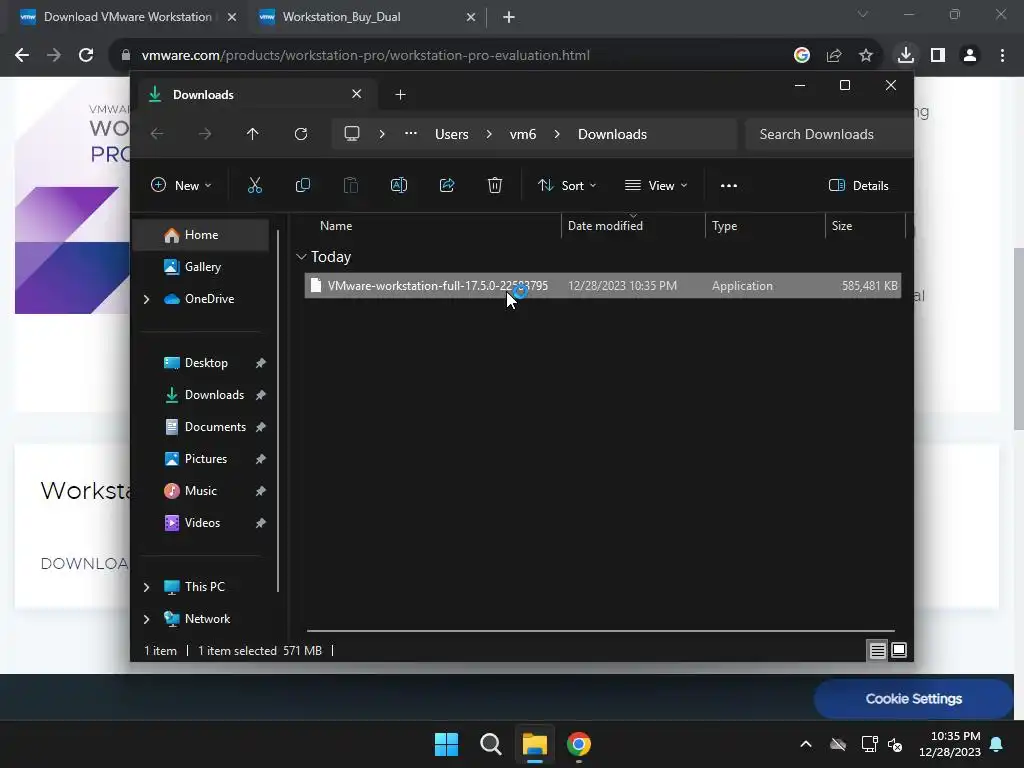Image resolution: width=1024 pixels, height=768 pixels.
Task: Click the Explorer back navigation arrow
Action: click(157, 134)
